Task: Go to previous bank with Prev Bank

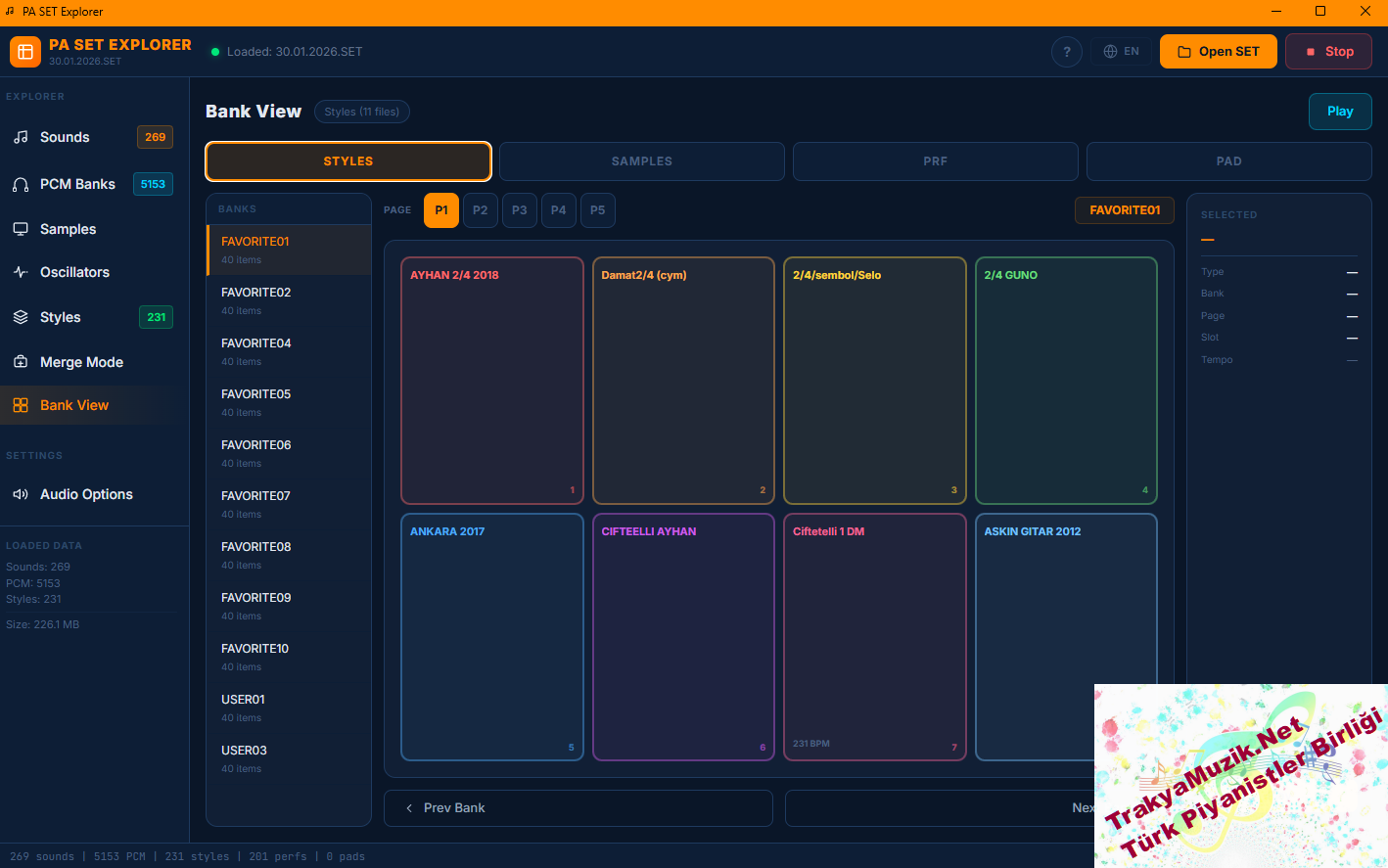Action: pyautogui.click(x=578, y=808)
